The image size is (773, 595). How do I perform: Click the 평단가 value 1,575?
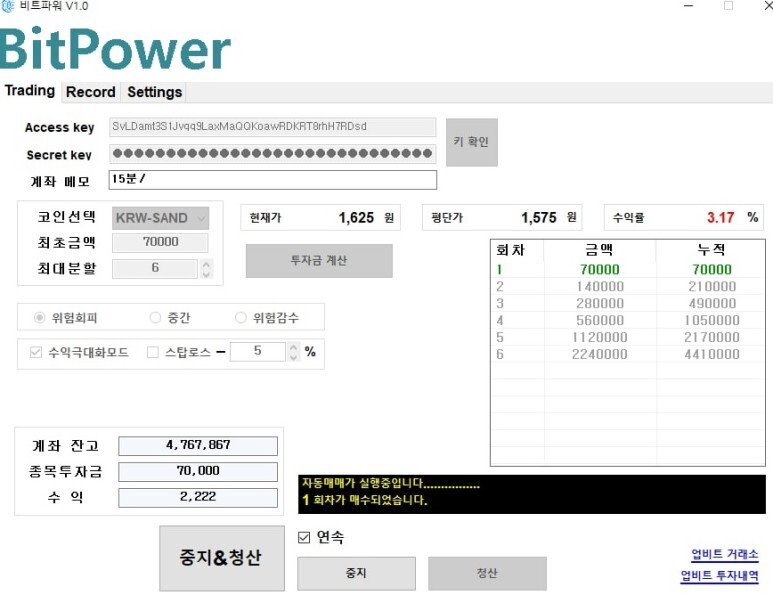tap(539, 217)
